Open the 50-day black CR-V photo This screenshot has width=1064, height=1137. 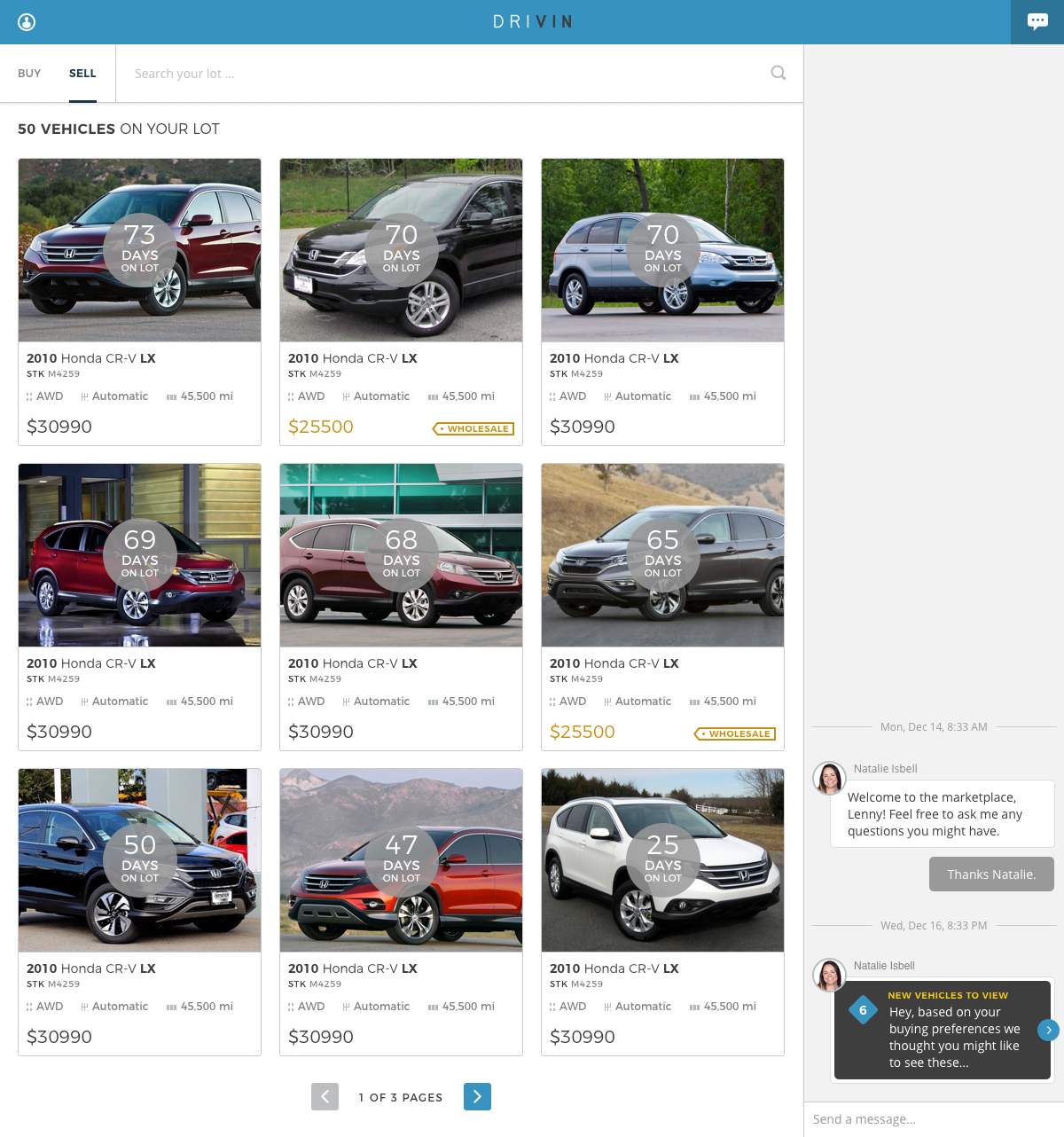click(140, 860)
